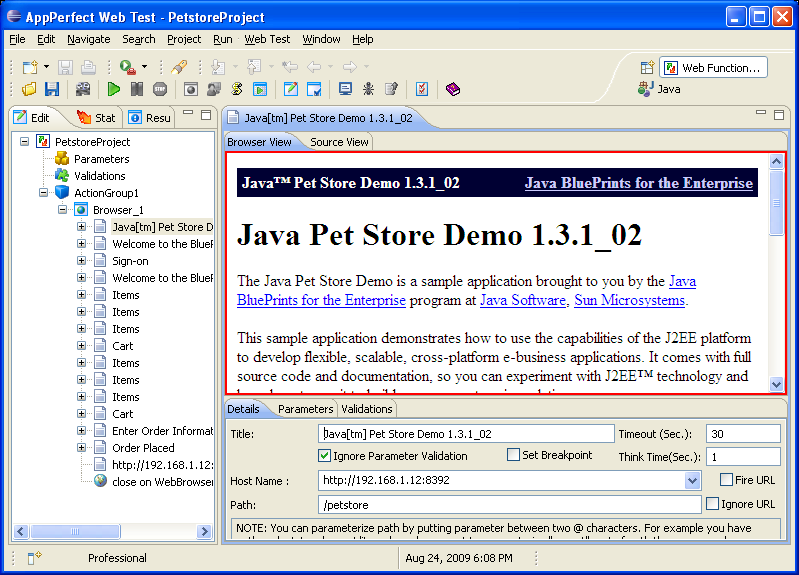Click the Timeout seconds field
The height and width of the screenshot is (575, 799).
point(743,434)
